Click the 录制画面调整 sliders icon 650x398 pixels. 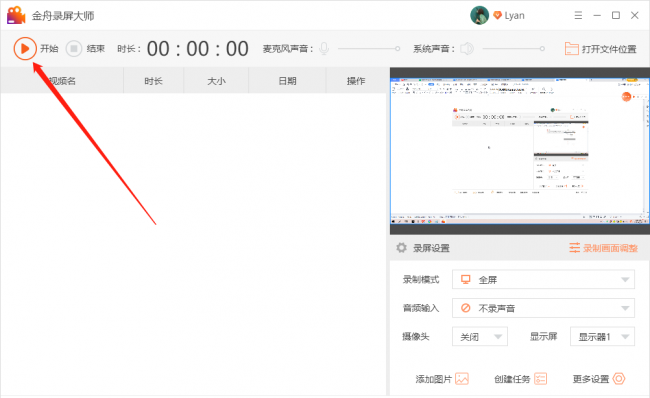(x=574, y=248)
